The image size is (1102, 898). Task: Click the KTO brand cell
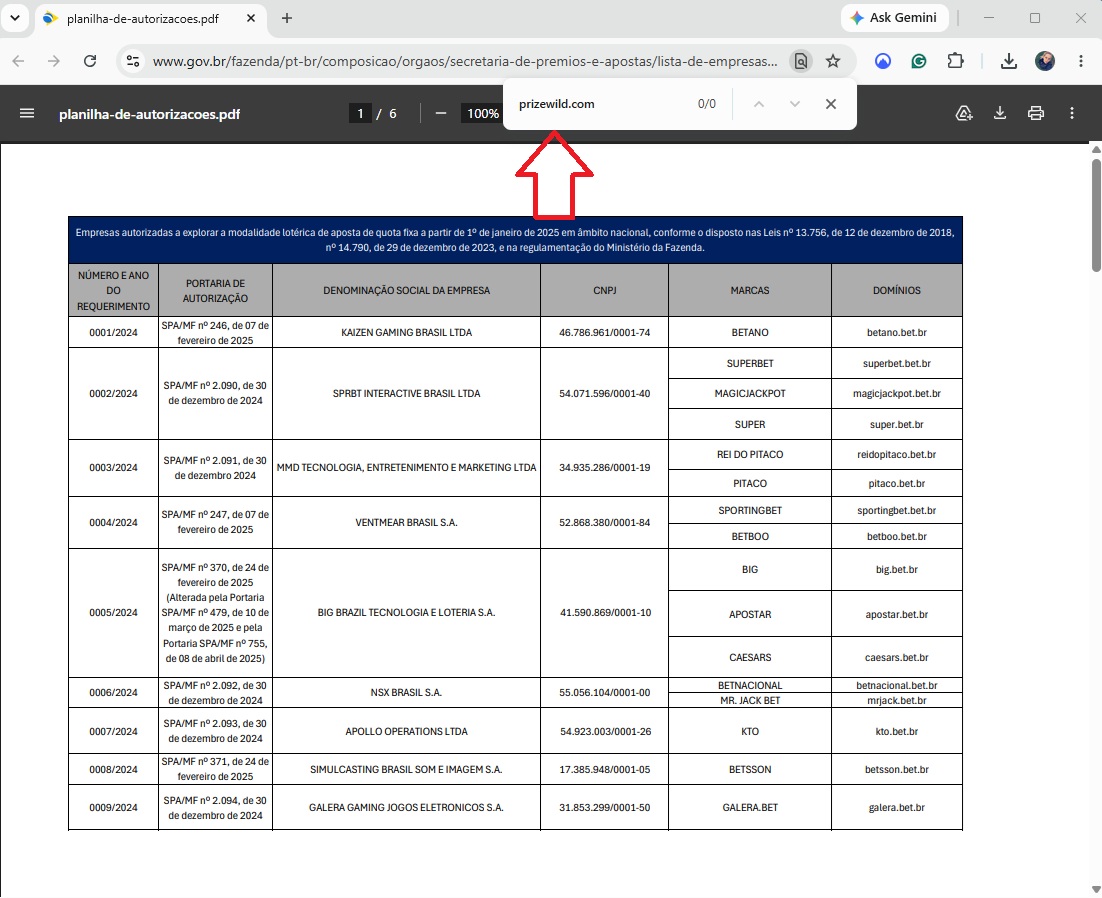(x=750, y=731)
